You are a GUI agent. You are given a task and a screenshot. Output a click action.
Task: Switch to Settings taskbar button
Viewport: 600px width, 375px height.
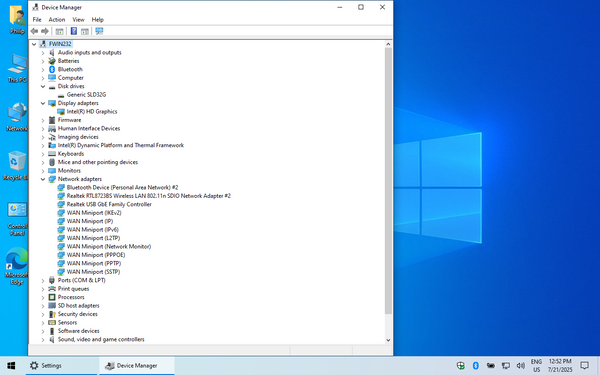[x=62, y=365]
